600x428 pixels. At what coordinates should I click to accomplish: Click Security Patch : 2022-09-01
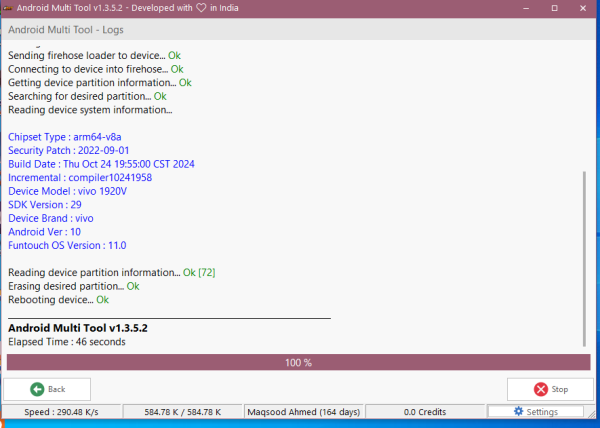click(68, 150)
